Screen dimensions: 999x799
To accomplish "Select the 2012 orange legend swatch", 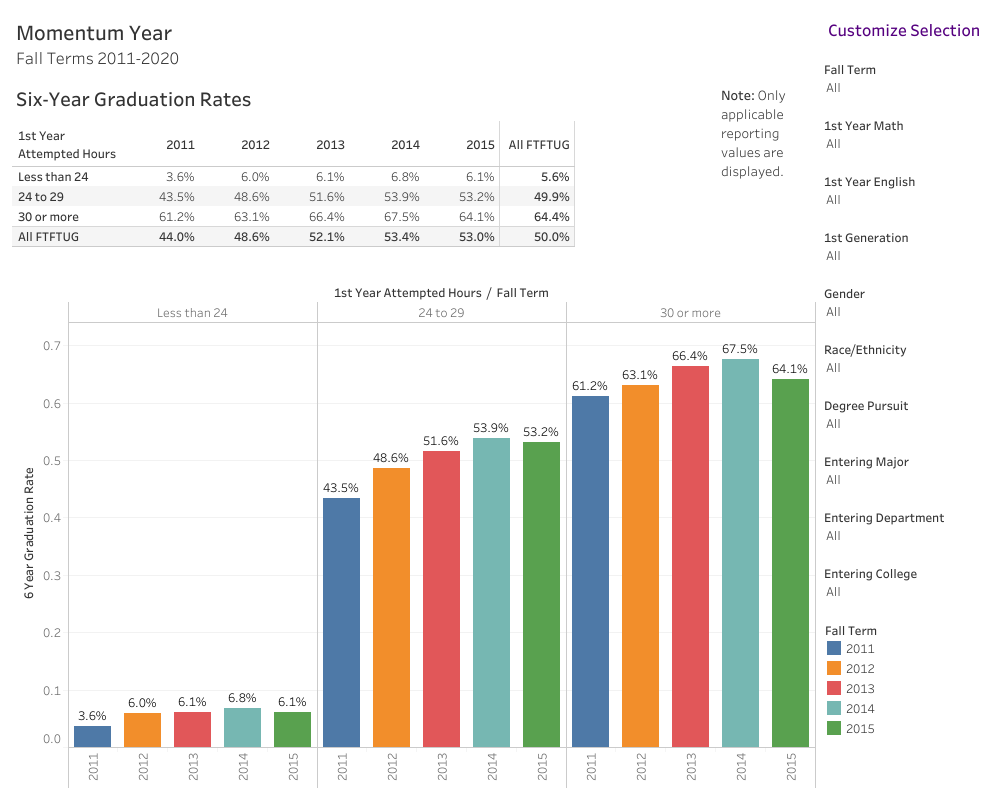I will 834,669.
